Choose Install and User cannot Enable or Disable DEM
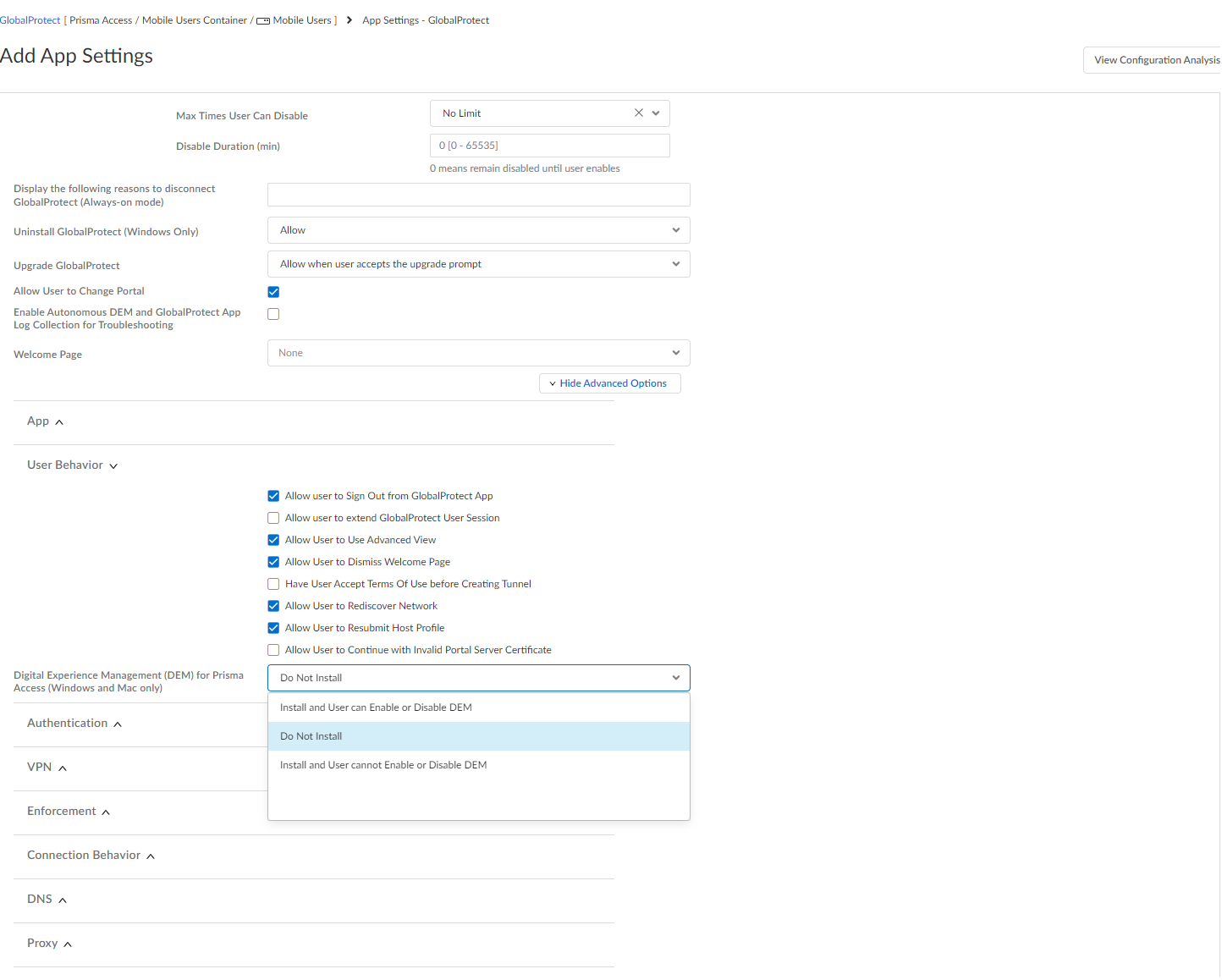Screen dimensions: 1222x980 click(383, 765)
